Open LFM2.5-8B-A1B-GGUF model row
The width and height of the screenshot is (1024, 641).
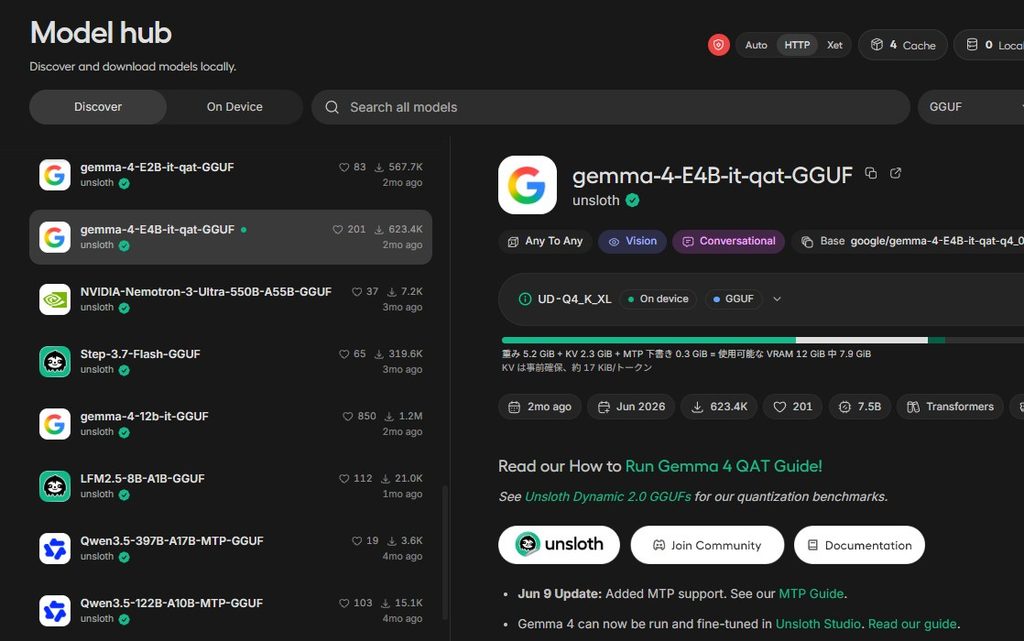(231, 486)
